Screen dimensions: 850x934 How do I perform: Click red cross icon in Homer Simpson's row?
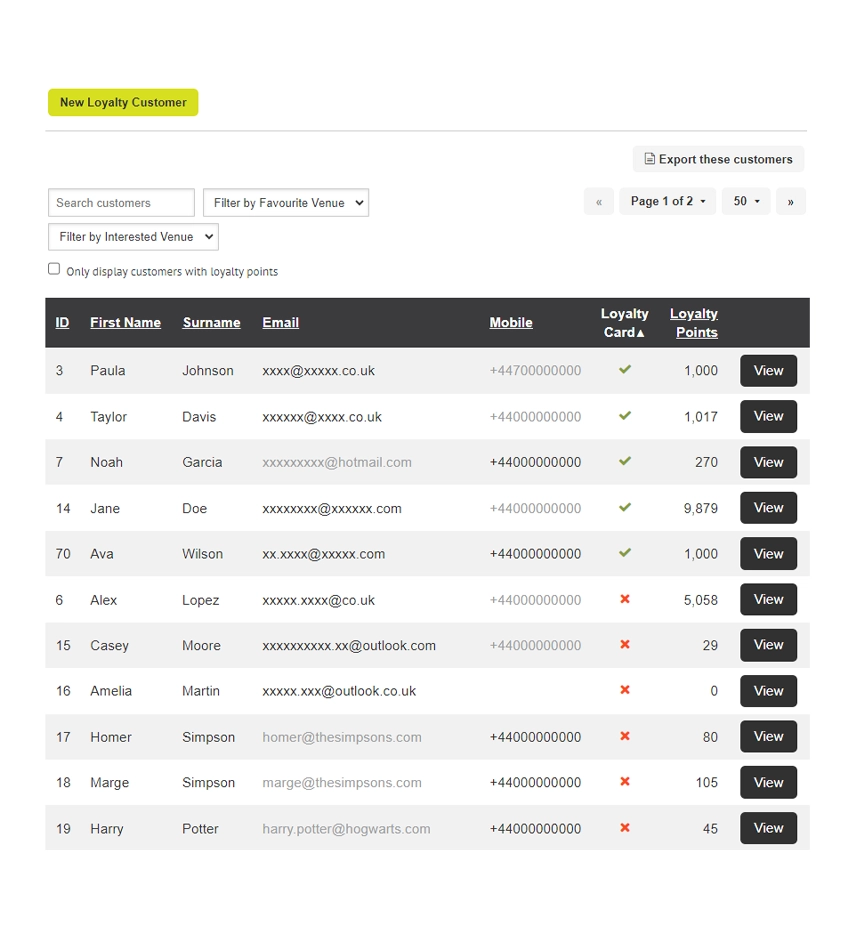coord(625,736)
